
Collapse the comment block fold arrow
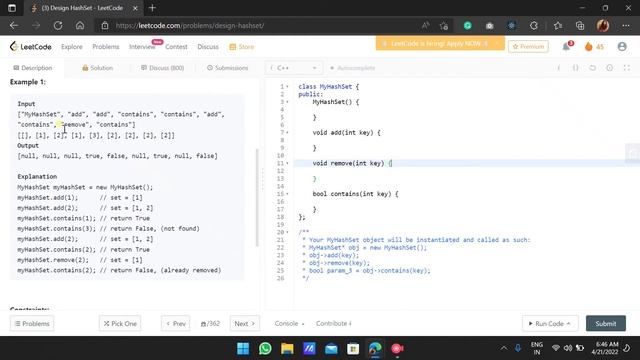(x=287, y=232)
